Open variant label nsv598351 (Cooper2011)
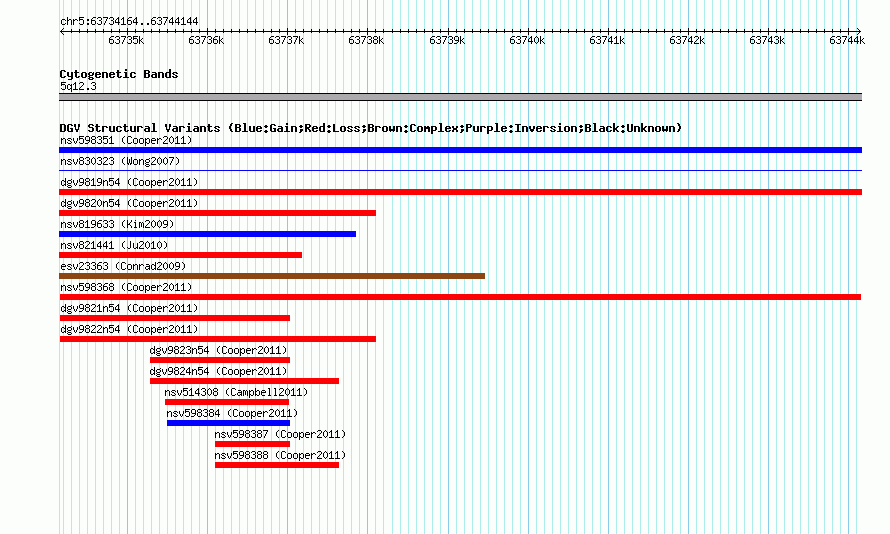Image resolution: width=890 pixels, height=534 pixels. 126,140
